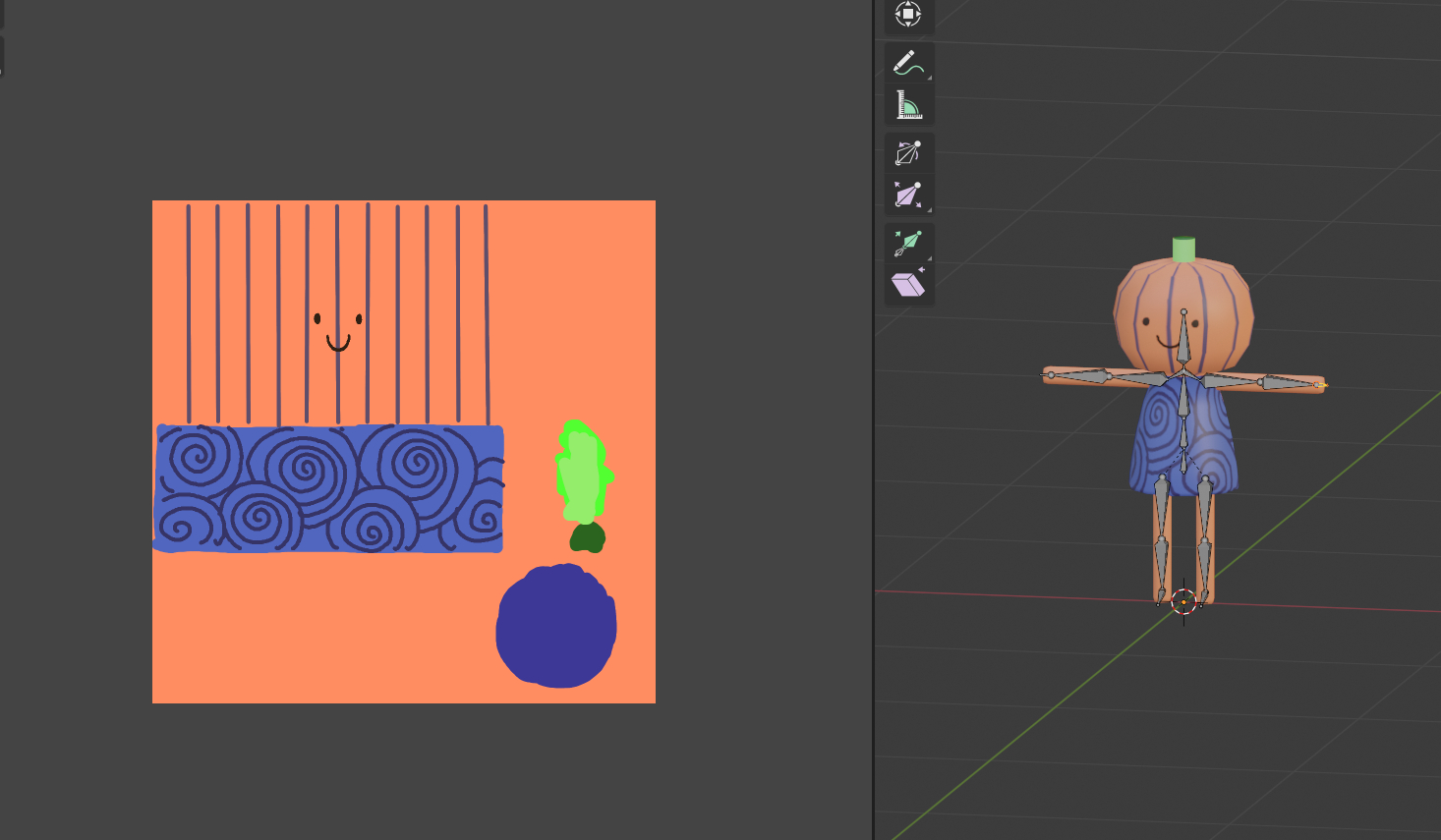Click the pumpkin head bone in the viewport
Image resolution: width=1441 pixels, height=840 pixels.
1183,339
